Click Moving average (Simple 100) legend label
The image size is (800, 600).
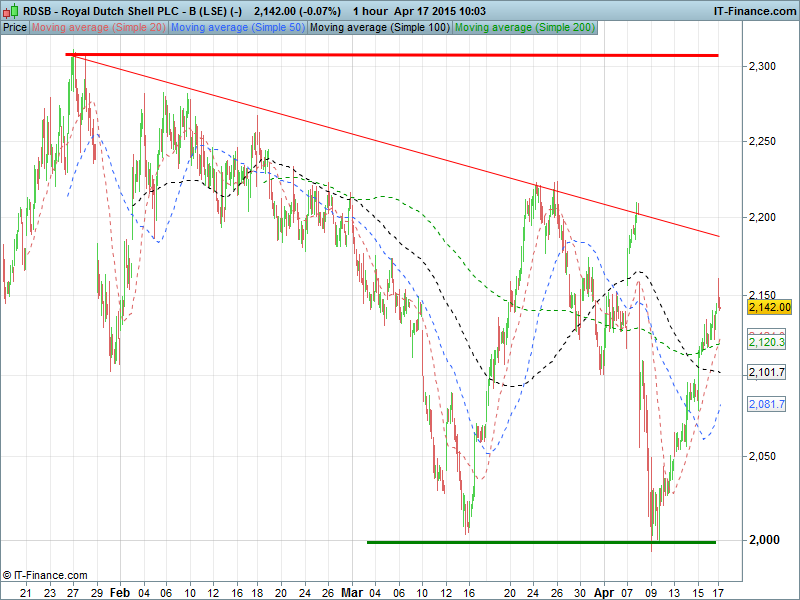[x=379, y=27]
